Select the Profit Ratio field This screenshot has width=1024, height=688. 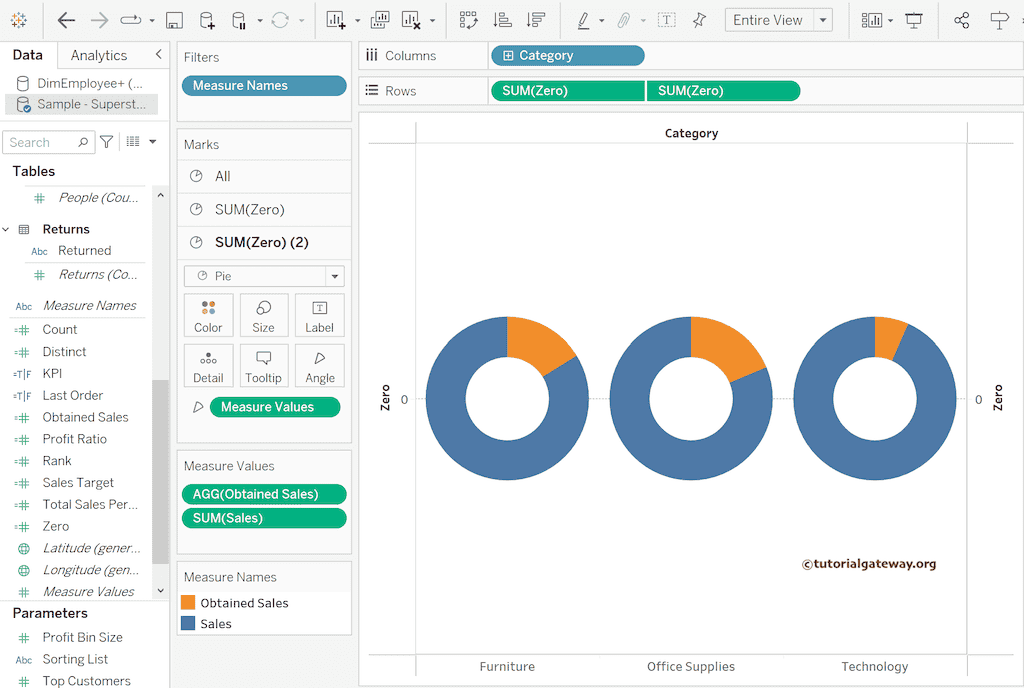[74, 439]
